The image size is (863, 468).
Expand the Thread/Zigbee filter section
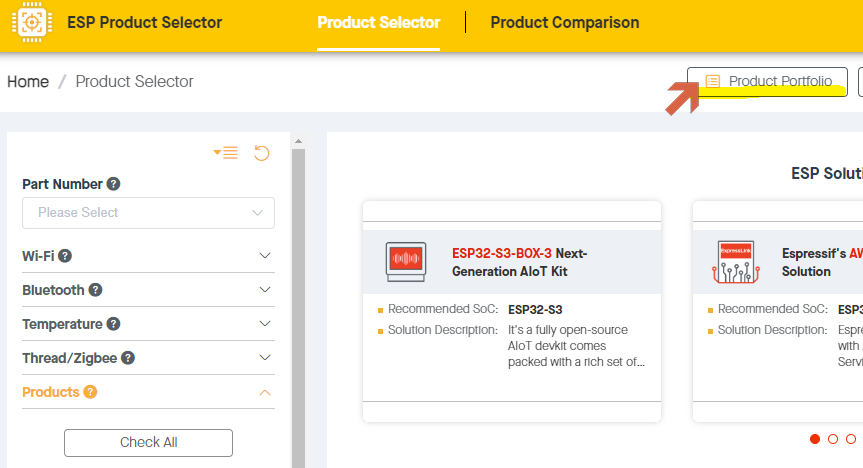[x=149, y=358]
